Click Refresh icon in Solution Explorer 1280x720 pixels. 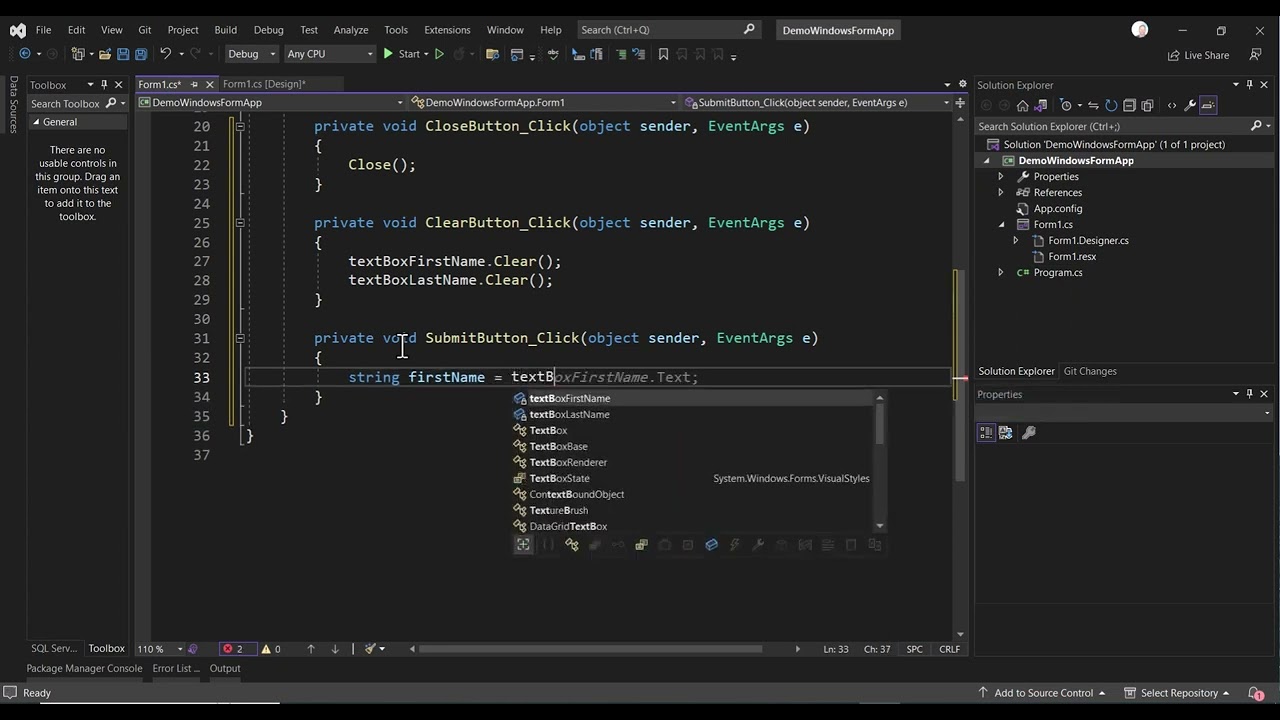click(x=1111, y=105)
